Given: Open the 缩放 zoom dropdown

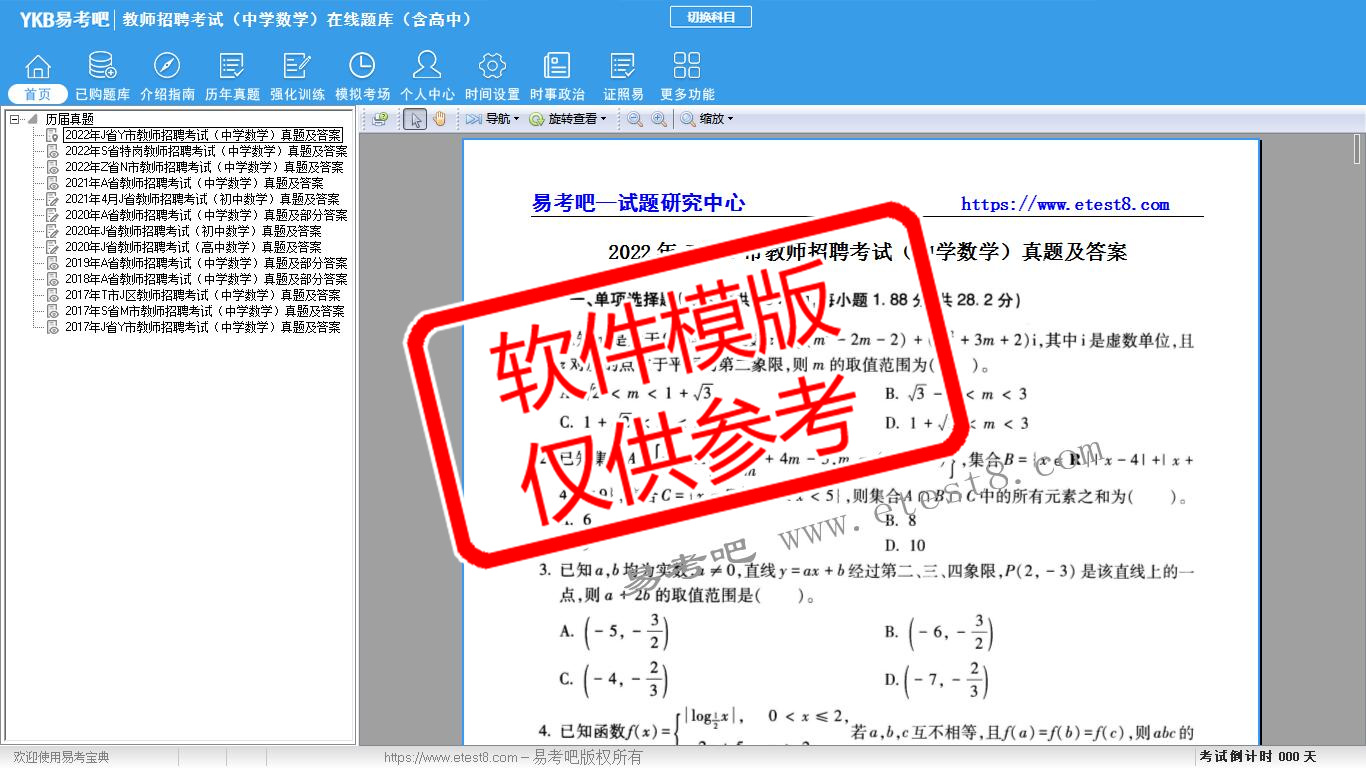Looking at the screenshot, I should [708, 119].
